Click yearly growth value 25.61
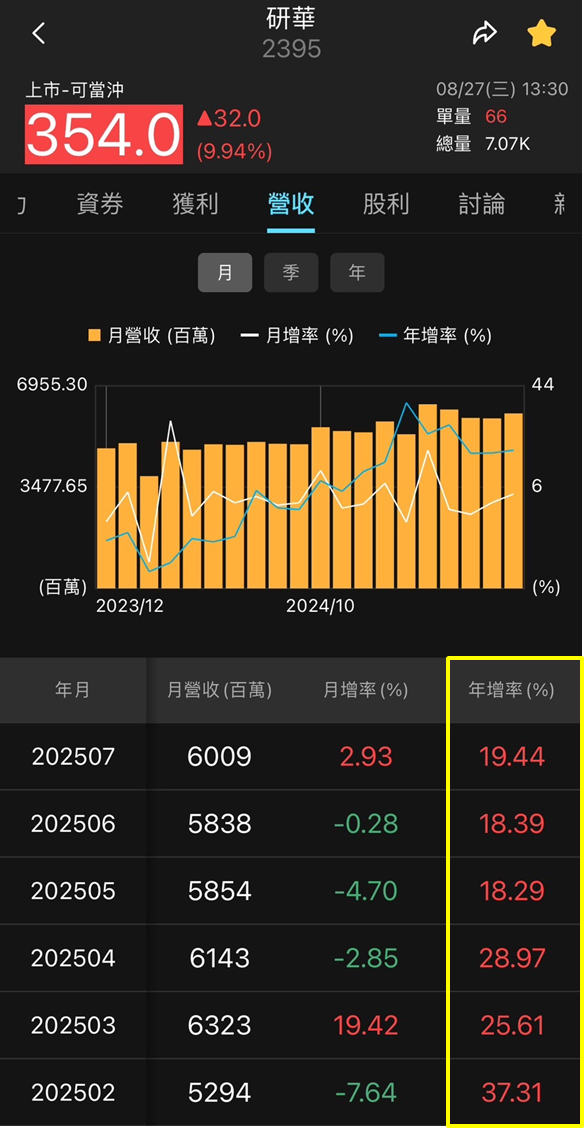584x1128 pixels. 511,1025
